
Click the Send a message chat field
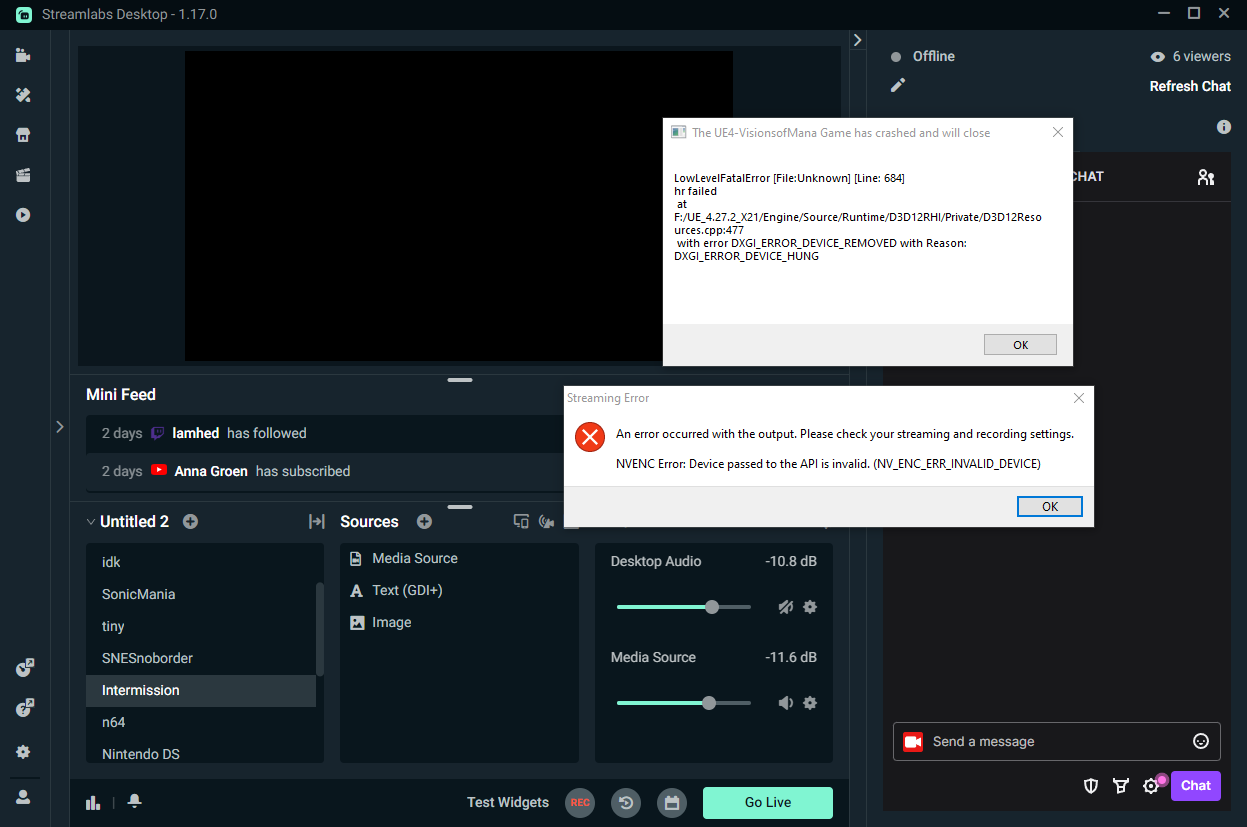pyautogui.click(x=1057, y=742)
